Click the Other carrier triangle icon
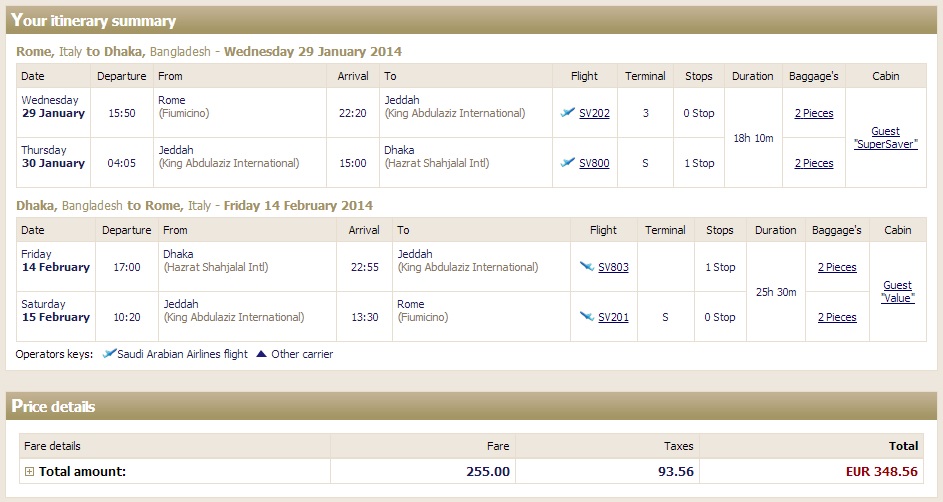Viewport: 943px width, 502px height. click(x=261, y=354)
